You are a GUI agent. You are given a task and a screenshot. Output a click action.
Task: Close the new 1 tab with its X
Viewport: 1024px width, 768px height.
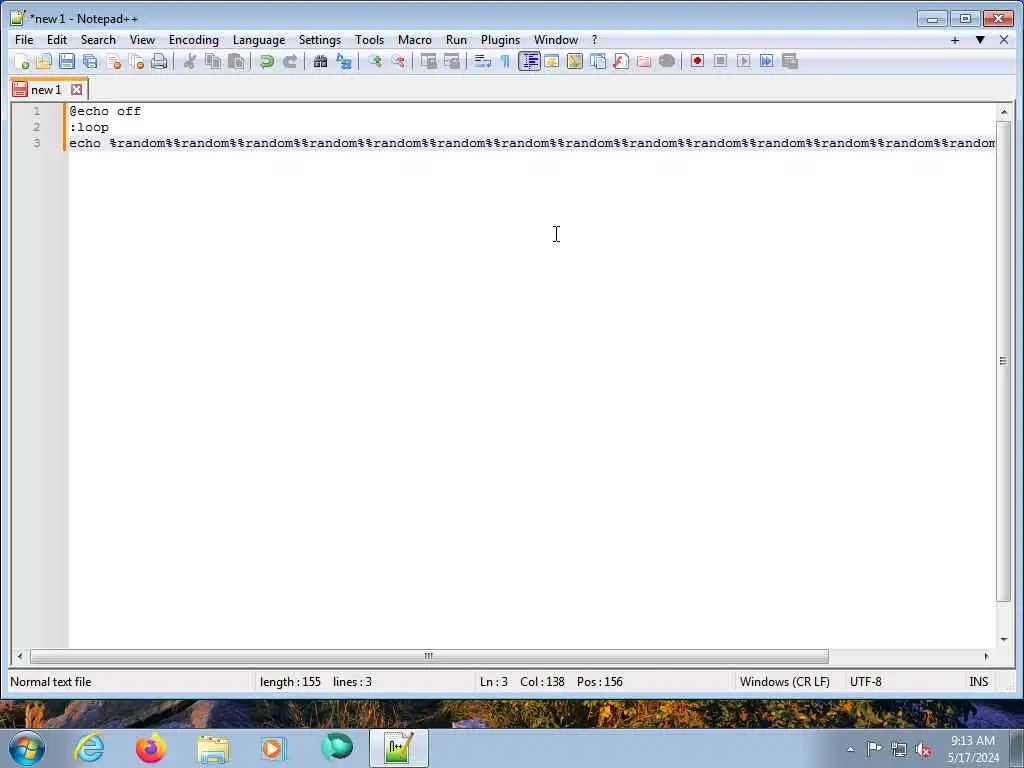click(76, 89)
